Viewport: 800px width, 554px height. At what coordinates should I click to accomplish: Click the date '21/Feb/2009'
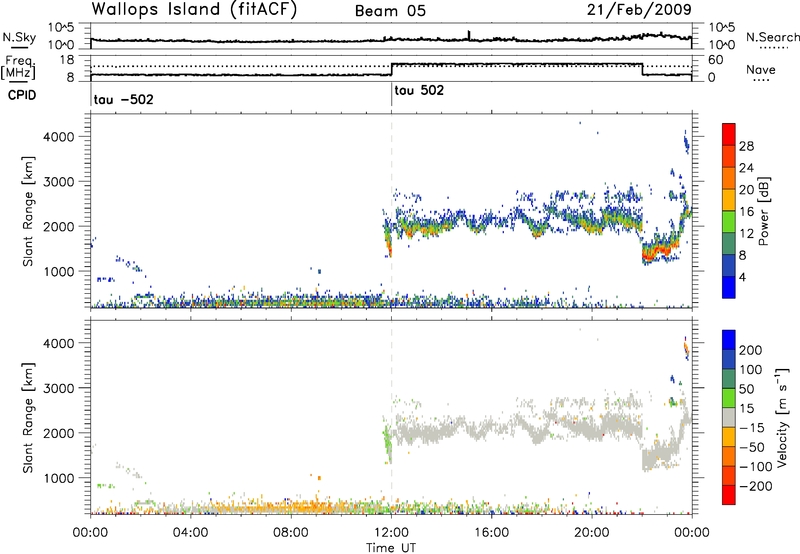pyautogui.click(x=639, y=9)
